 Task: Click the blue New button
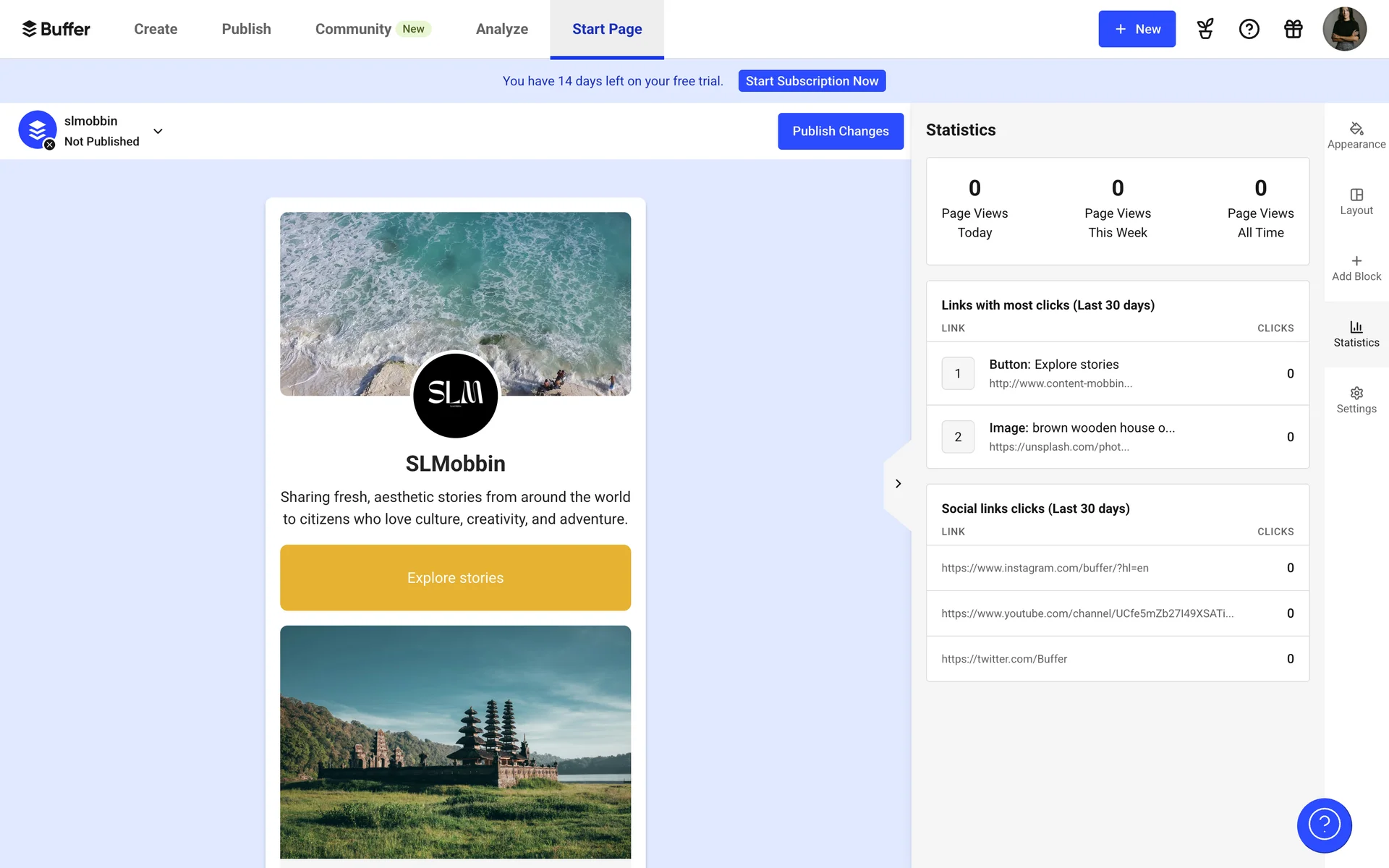pyautogui.click(x=1136, y=29)
